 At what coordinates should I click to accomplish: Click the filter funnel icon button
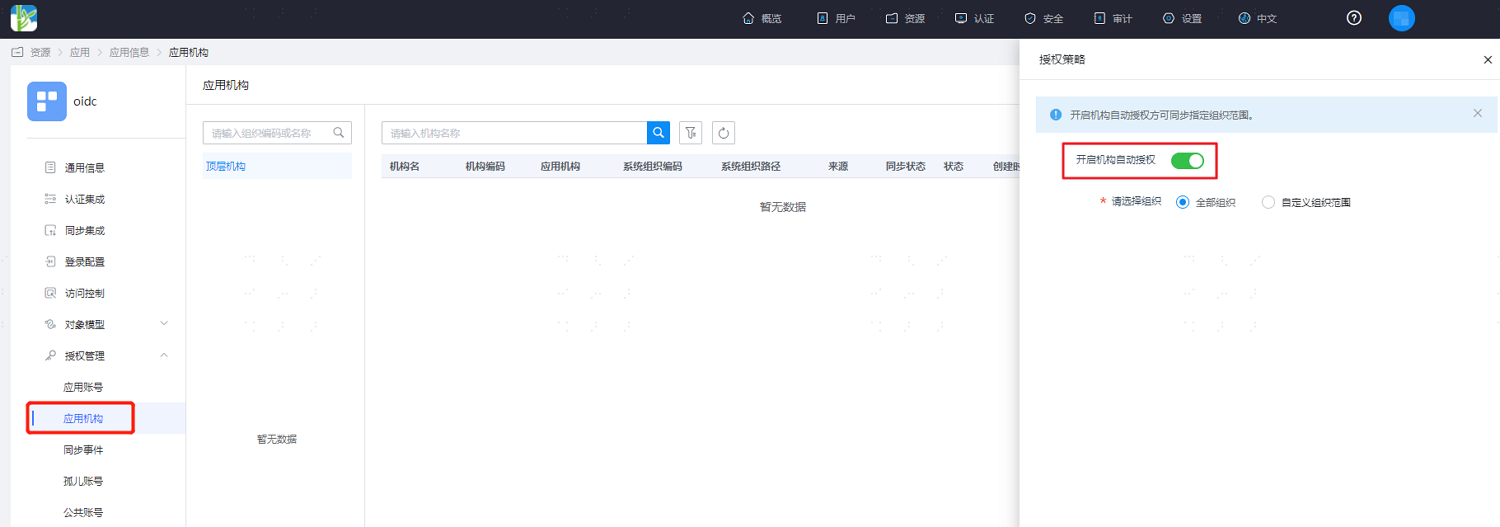click(690, 132)
